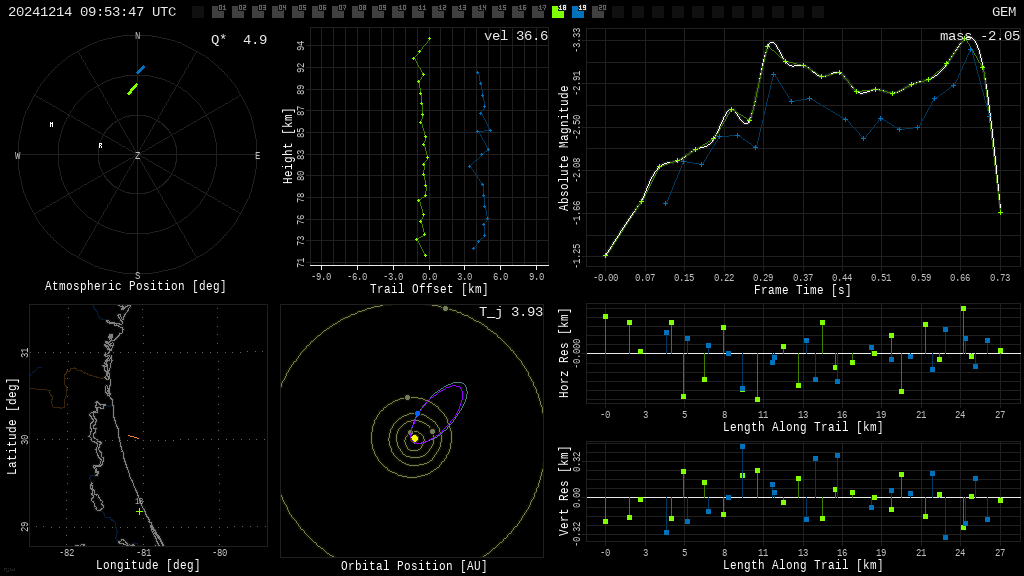Click the Absolute Magnitude axis label
The height and width of the screenshot is (576, 1024).
pos(564,147)
